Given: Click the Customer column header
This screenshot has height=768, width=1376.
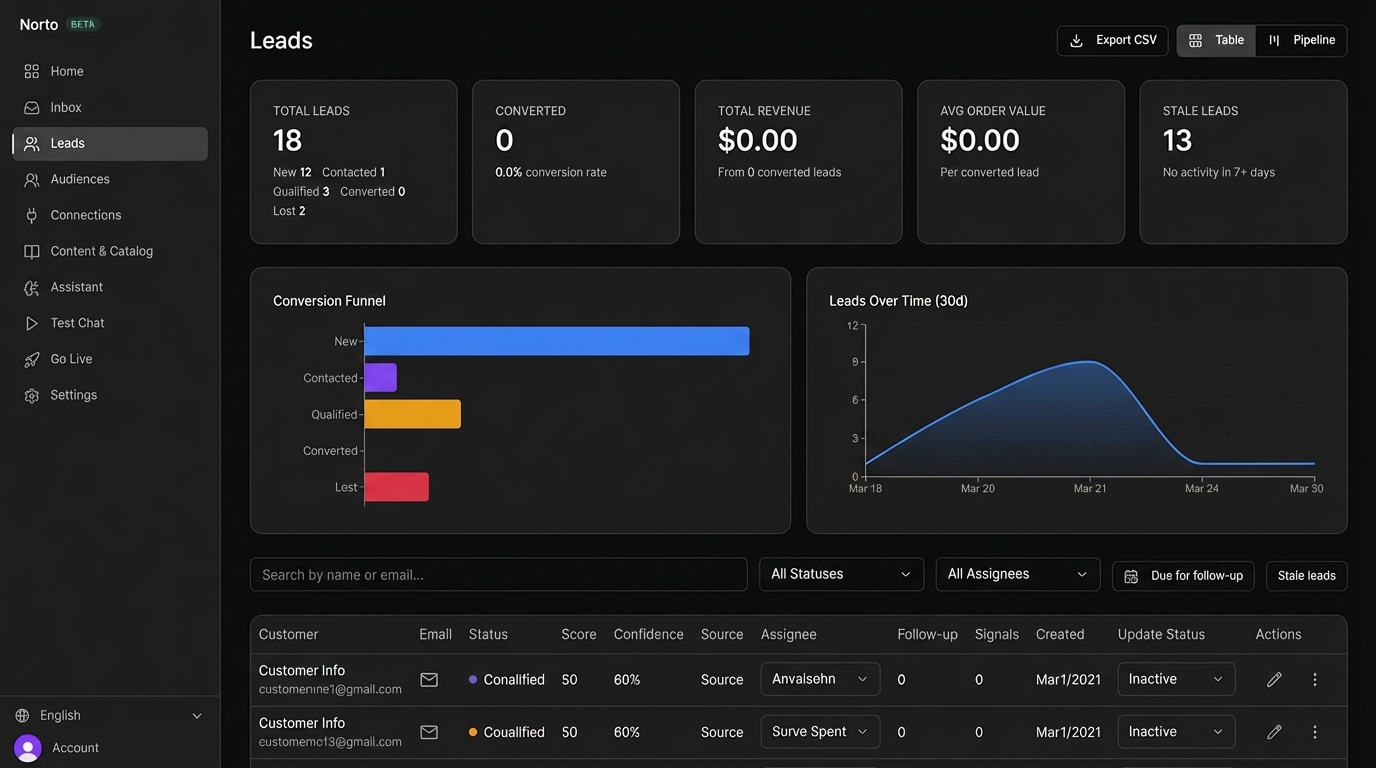Looking at the screenshot, I should point(288,634).
